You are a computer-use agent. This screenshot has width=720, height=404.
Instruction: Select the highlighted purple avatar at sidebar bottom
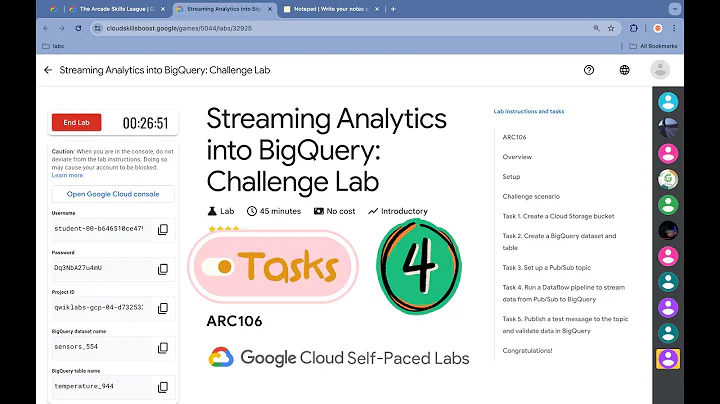point(668,359)
